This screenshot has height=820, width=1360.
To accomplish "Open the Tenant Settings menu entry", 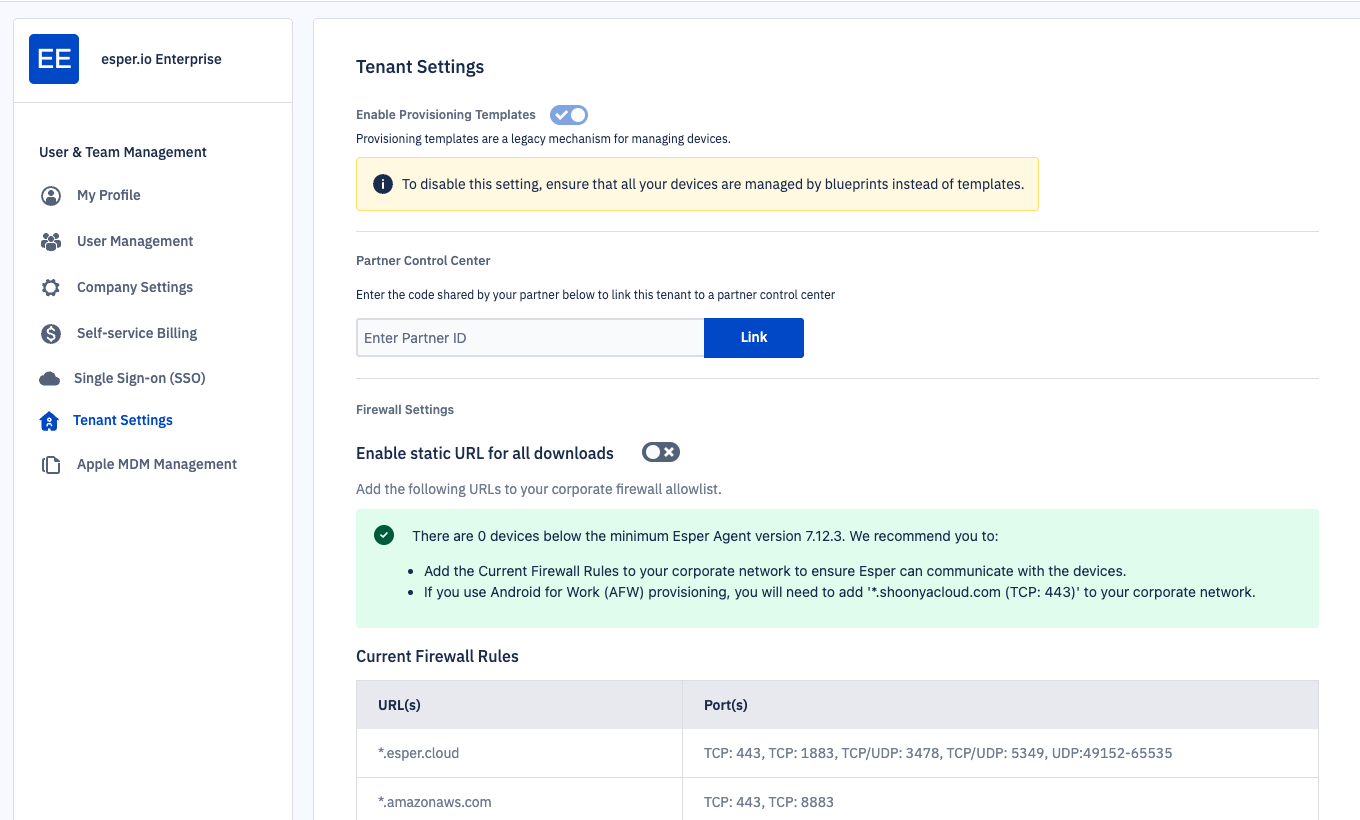I will [122, 420].
